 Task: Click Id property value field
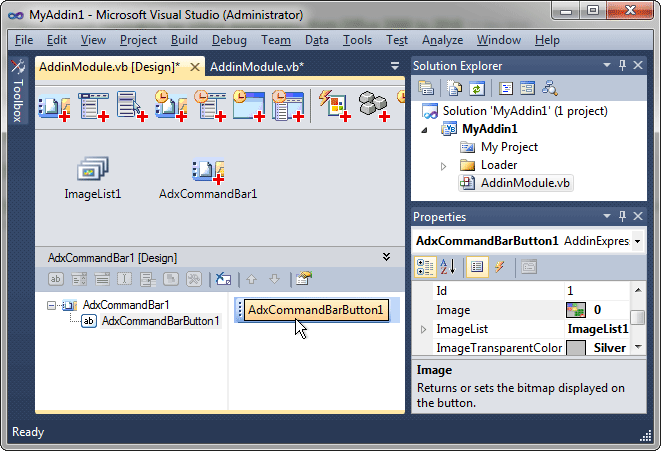[x=597, y=291]
